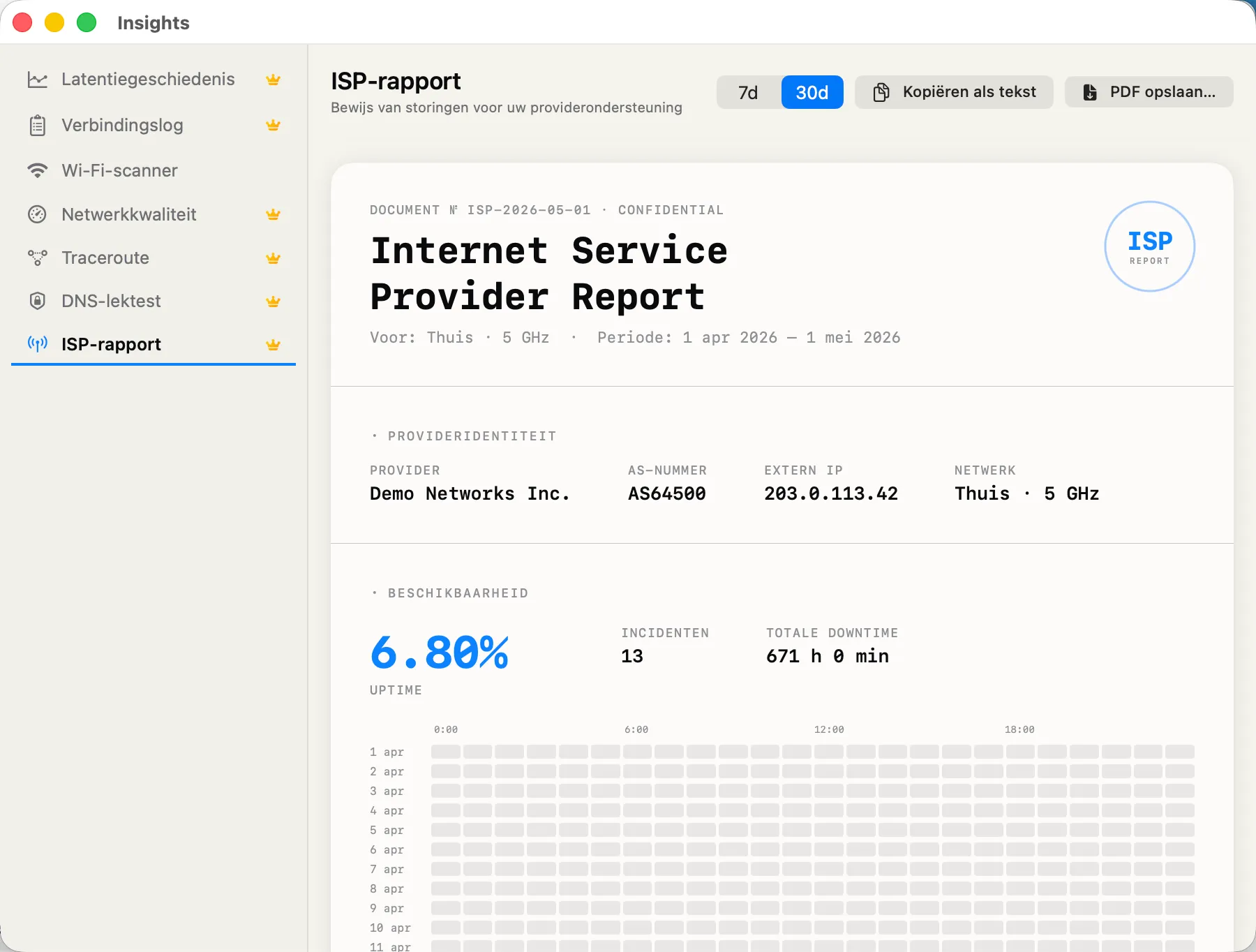Click the crown badge next to Netwerkkwaliteit
1256x952 pixels.
[x=273, y=214]
